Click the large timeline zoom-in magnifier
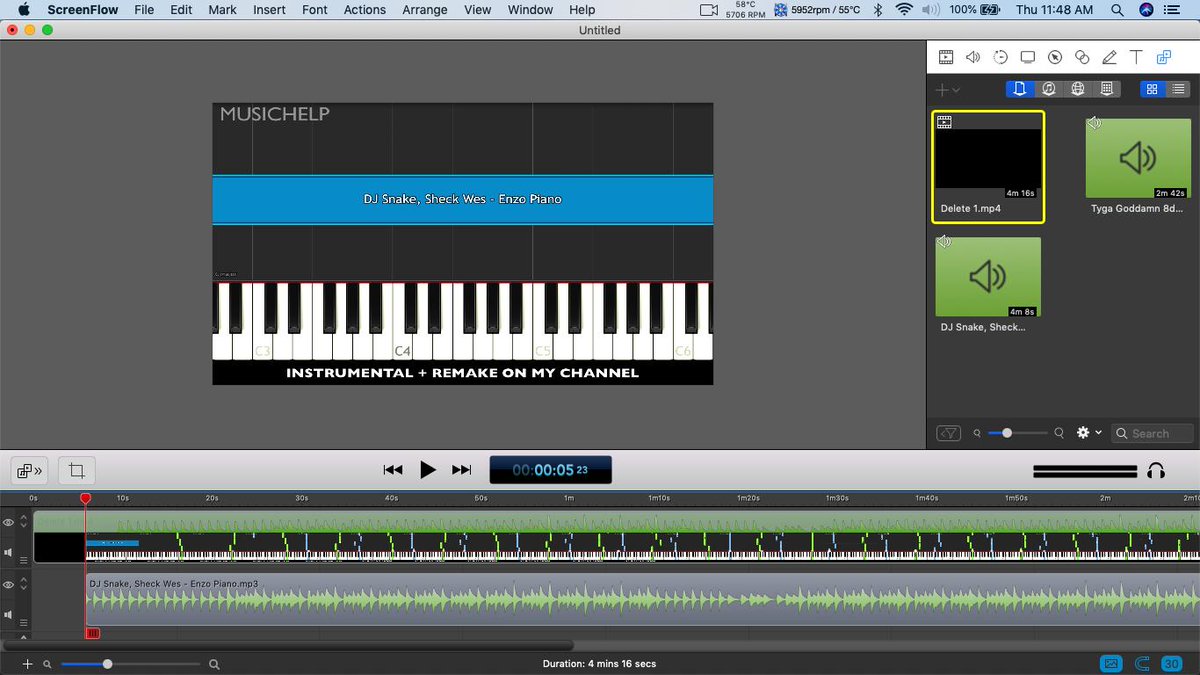This screenshot has height=675, width=1200. pos(214,664)
